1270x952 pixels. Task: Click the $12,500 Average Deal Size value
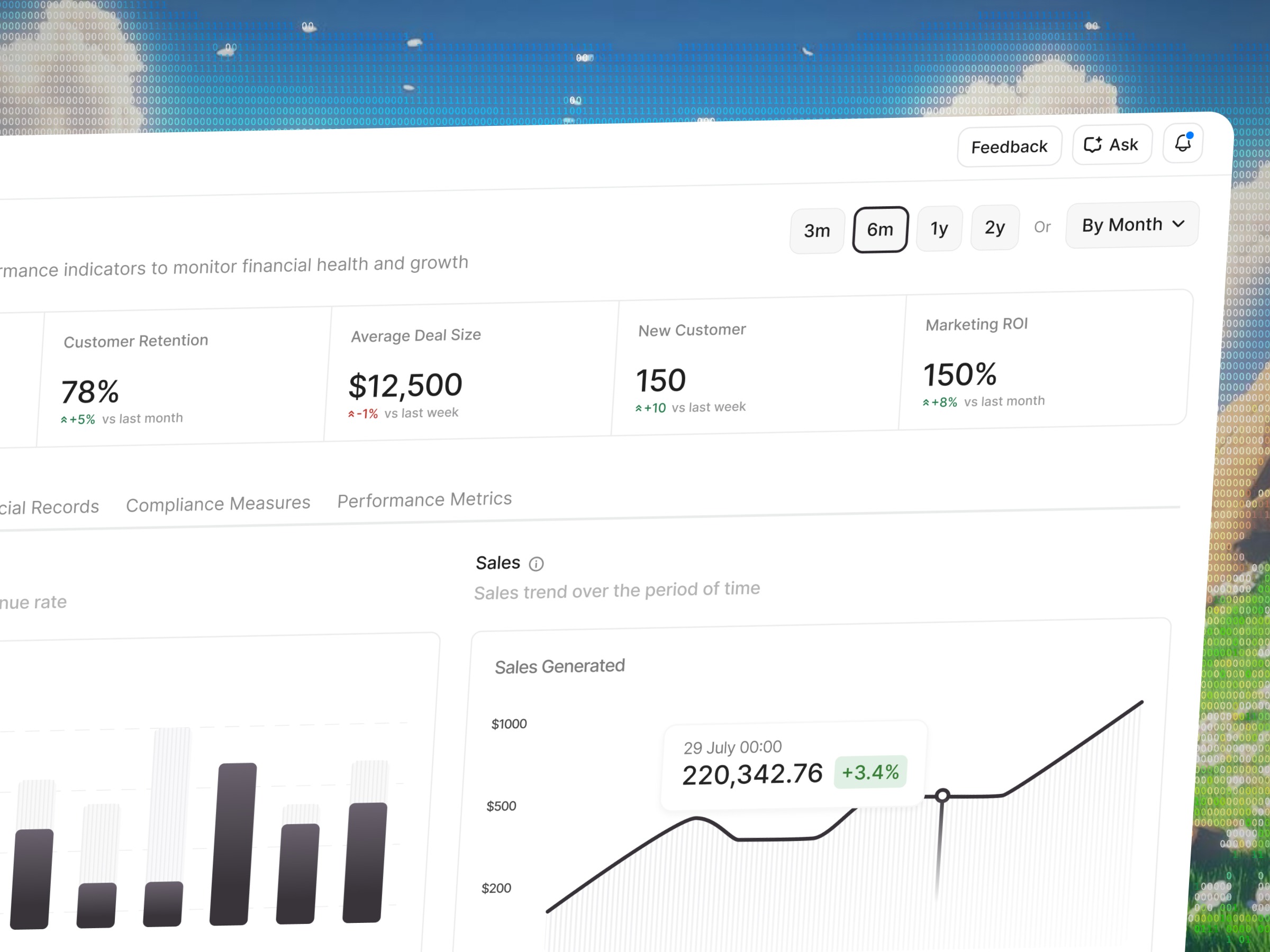pyautogui.click(x=405, y=386)
